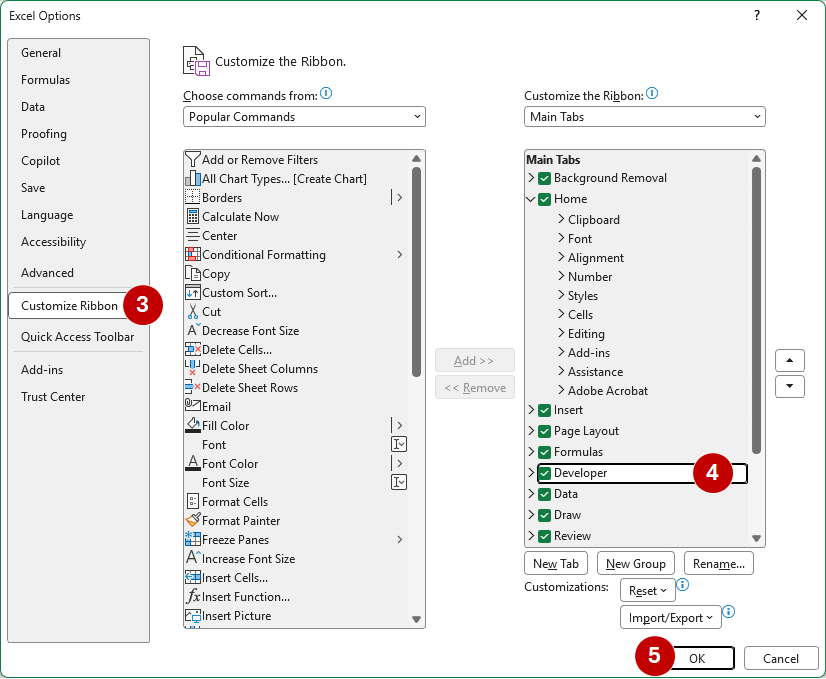Viewport: 826px width, 679px height.
Task: Toggle the Draw tab checkbox
Action: (x=544, y=515)
